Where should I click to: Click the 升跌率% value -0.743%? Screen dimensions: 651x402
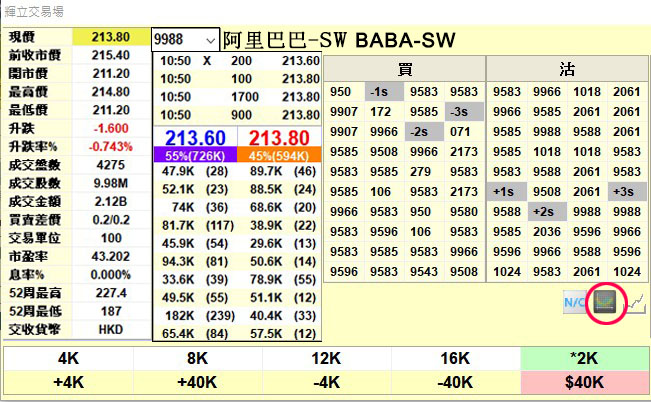point(111,147)
